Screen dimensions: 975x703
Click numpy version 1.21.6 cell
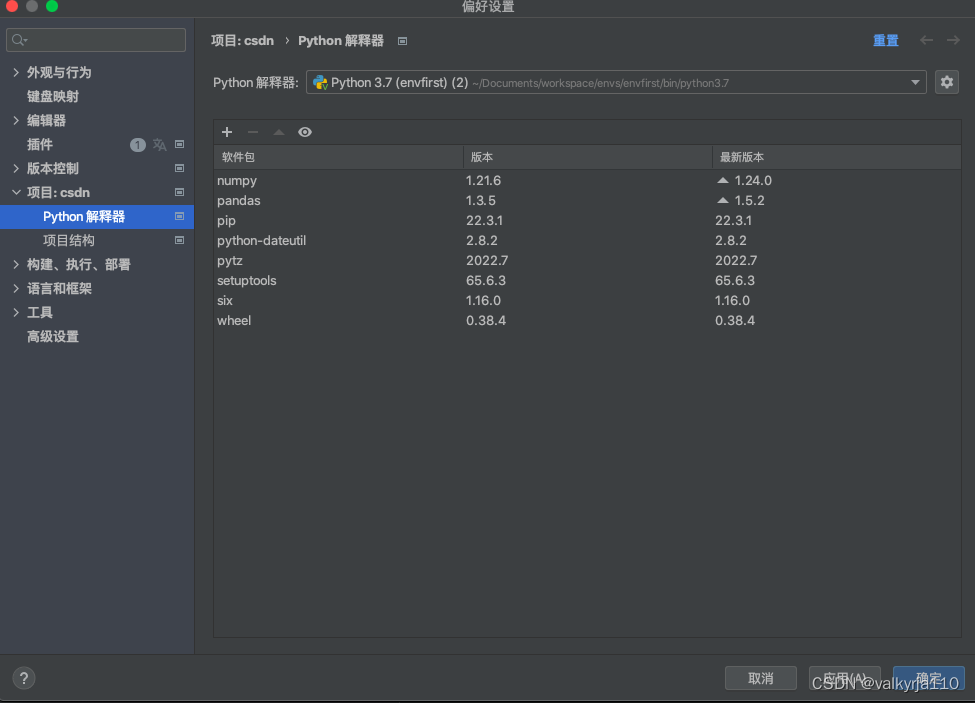pyautogui.click(x=483, y=180)
